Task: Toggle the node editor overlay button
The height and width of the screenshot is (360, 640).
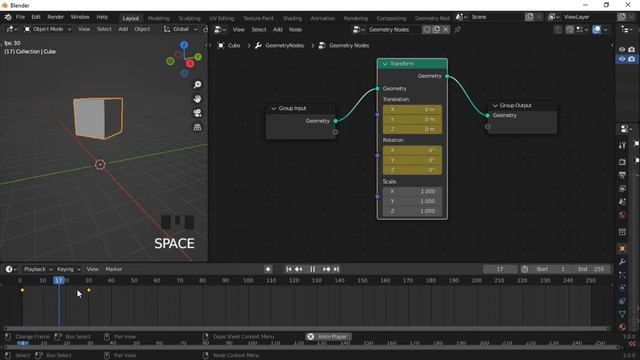Action: pos(597,29)
